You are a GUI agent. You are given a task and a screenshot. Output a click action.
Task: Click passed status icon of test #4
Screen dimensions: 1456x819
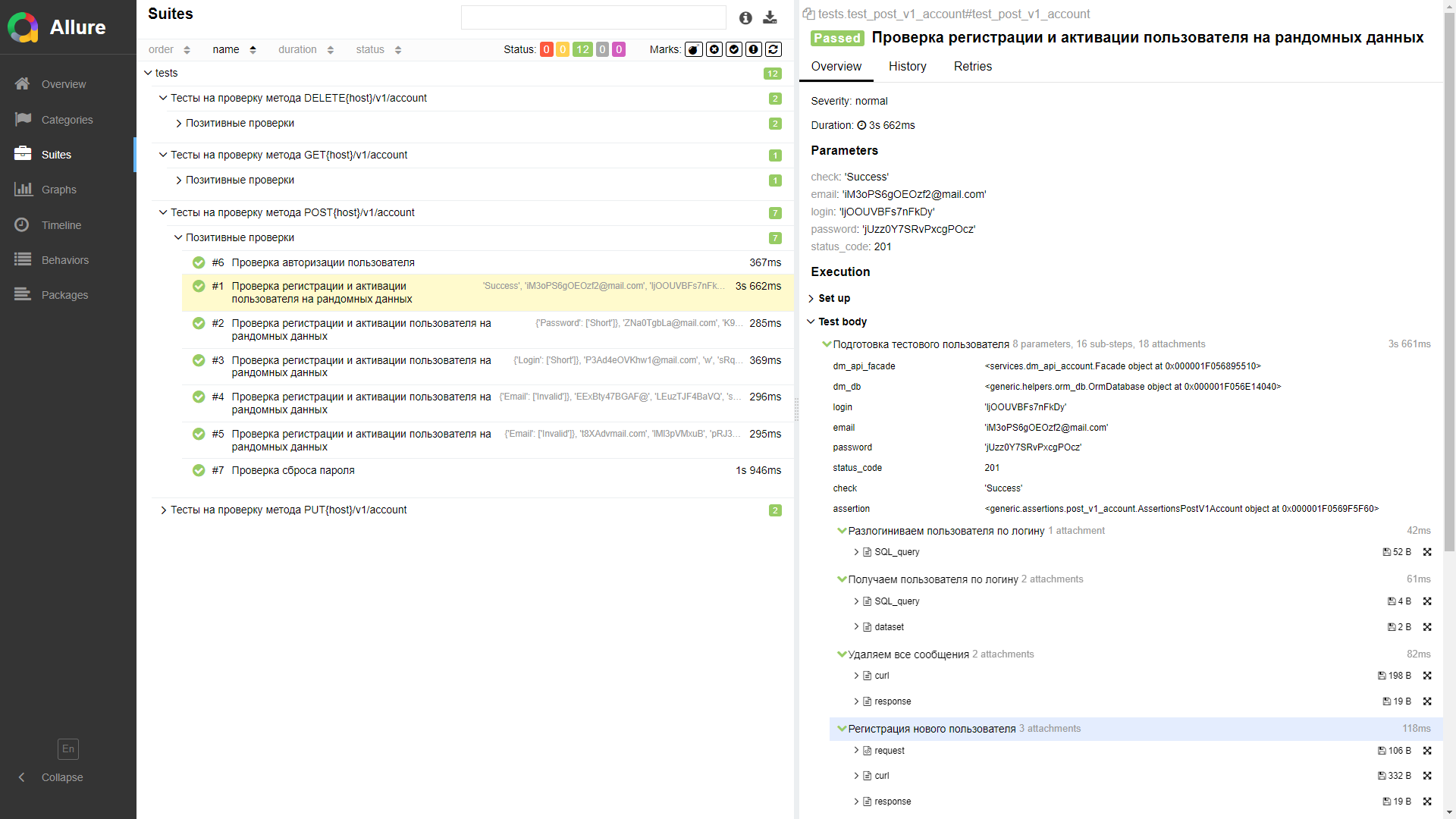(199, 397)
